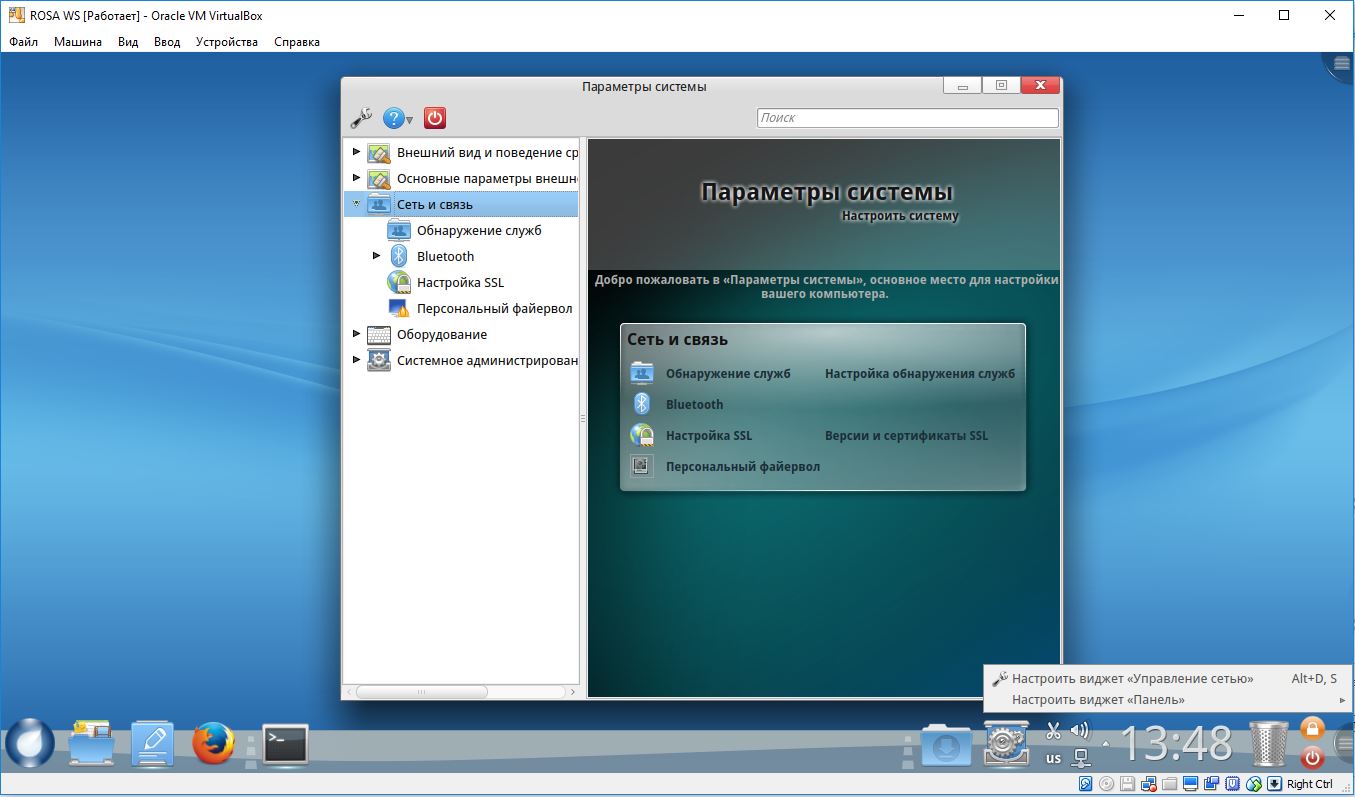1355x797 pixels.
Task: Expand the Внешний вид и поведение category arrow
Action: 357,152
